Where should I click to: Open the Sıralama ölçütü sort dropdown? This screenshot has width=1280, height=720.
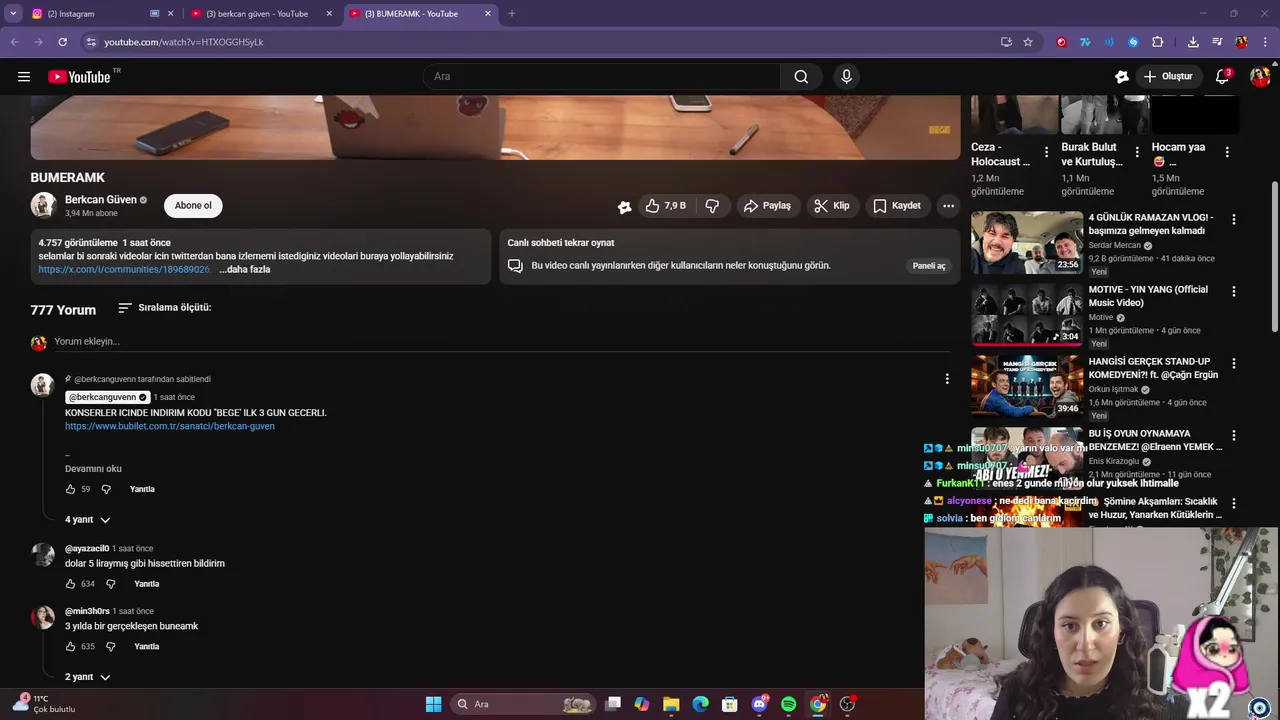(x=165, y=308)
